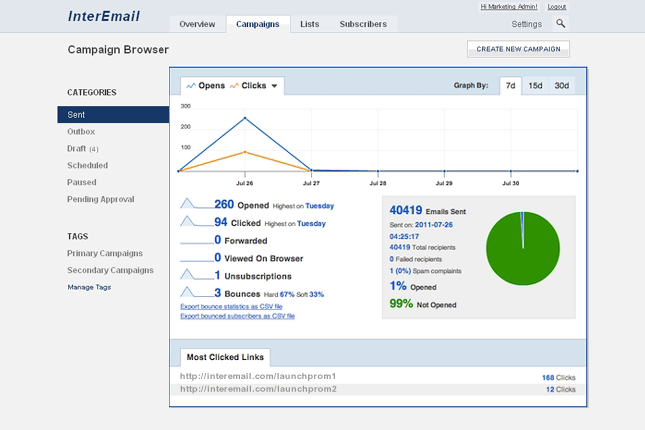The image size is (645, 430).
Task: Click the Manage Tags link
Action: click(x=89, y=287)
